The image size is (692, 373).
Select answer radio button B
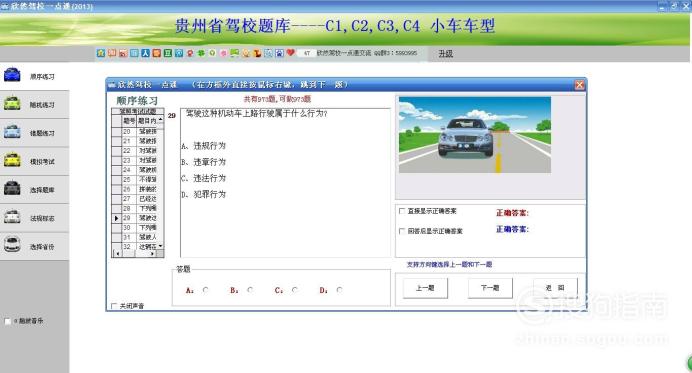(x=250, y=290)
